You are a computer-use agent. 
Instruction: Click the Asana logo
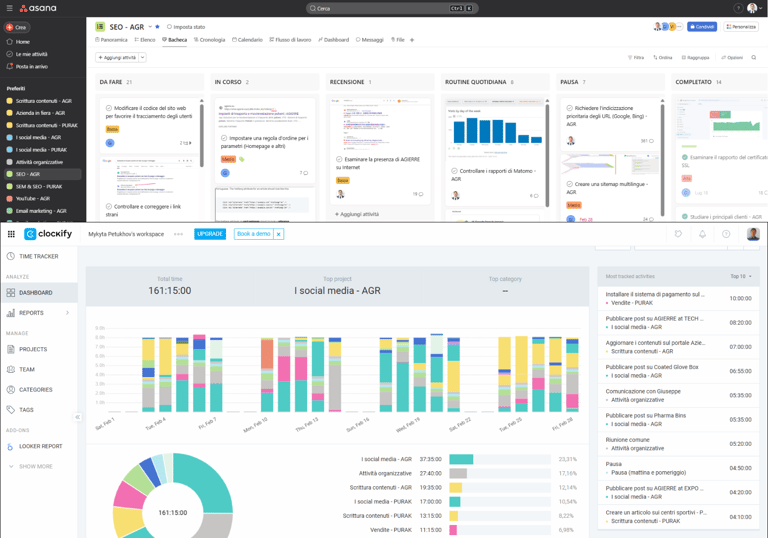click(x=38, y=8)
